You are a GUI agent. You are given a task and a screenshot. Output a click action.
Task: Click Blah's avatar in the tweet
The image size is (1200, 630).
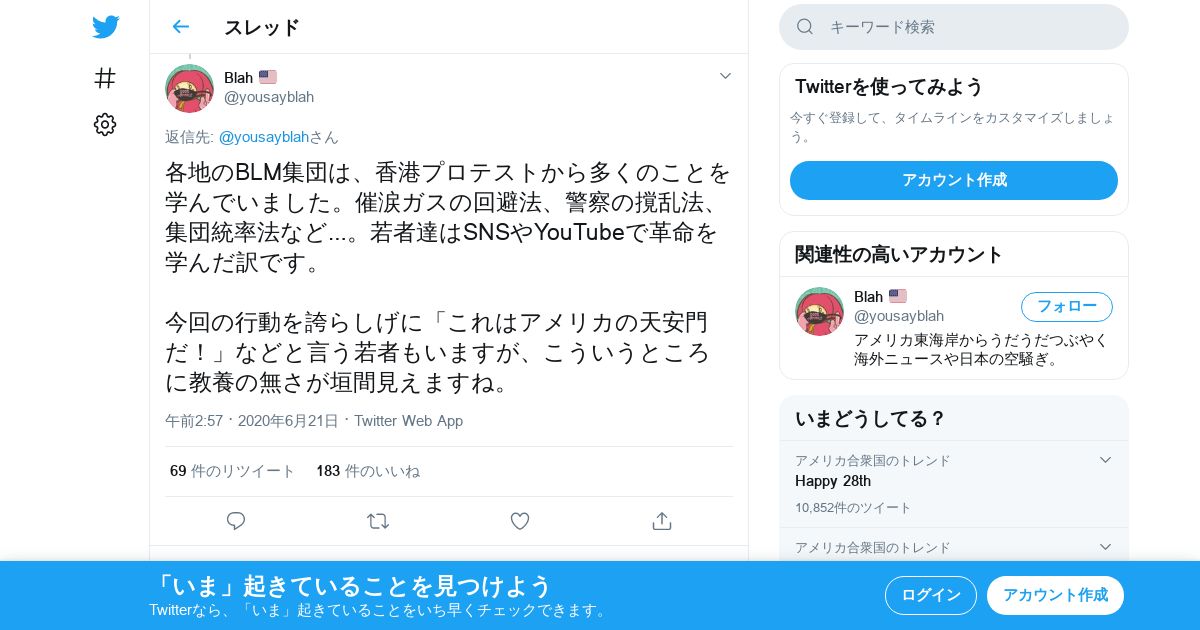pos(190,88)
